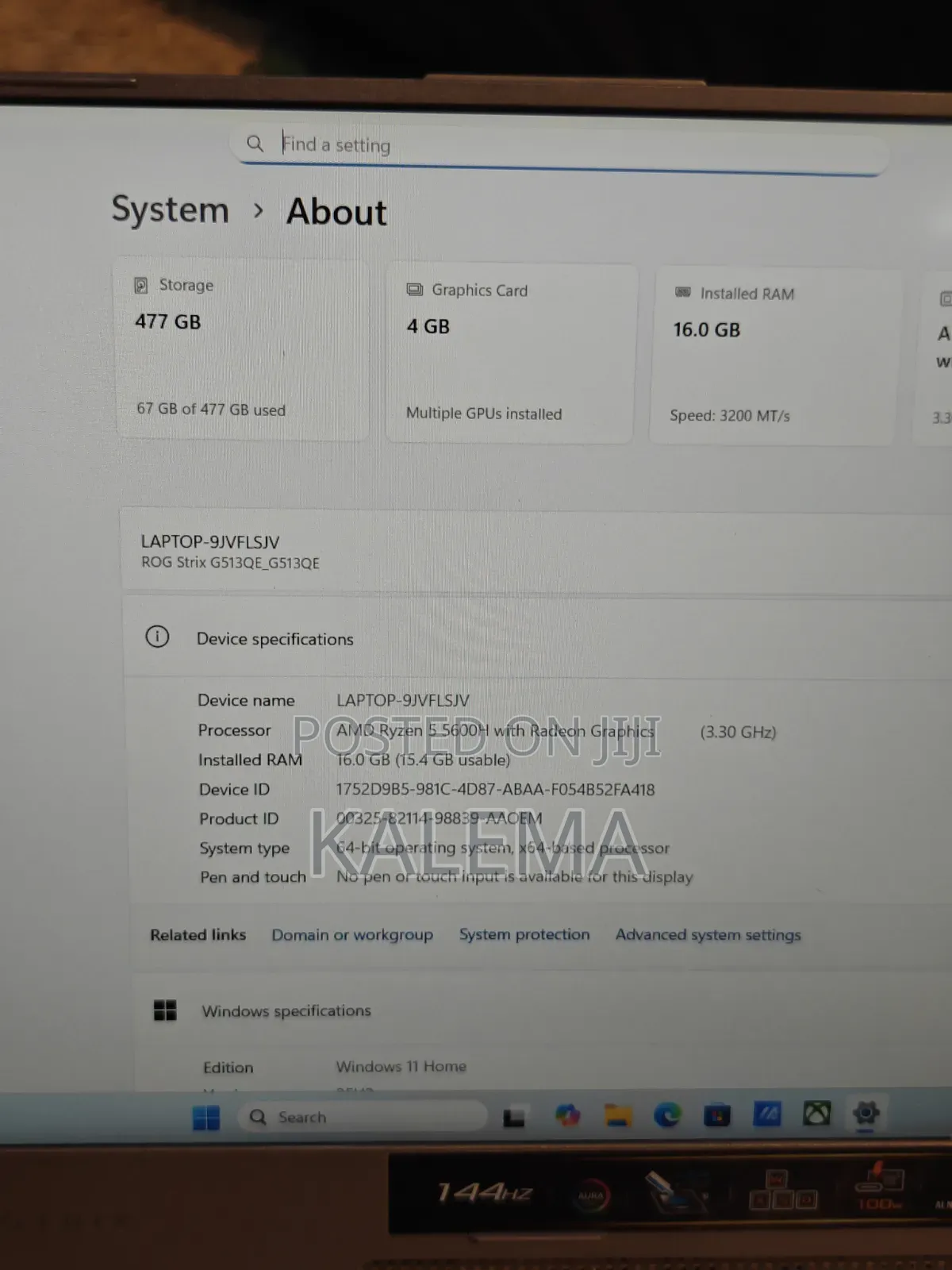Click the Settings gear on the taskbar
This screenshot has height=1270, width=952.
(x=866, y=1113)
